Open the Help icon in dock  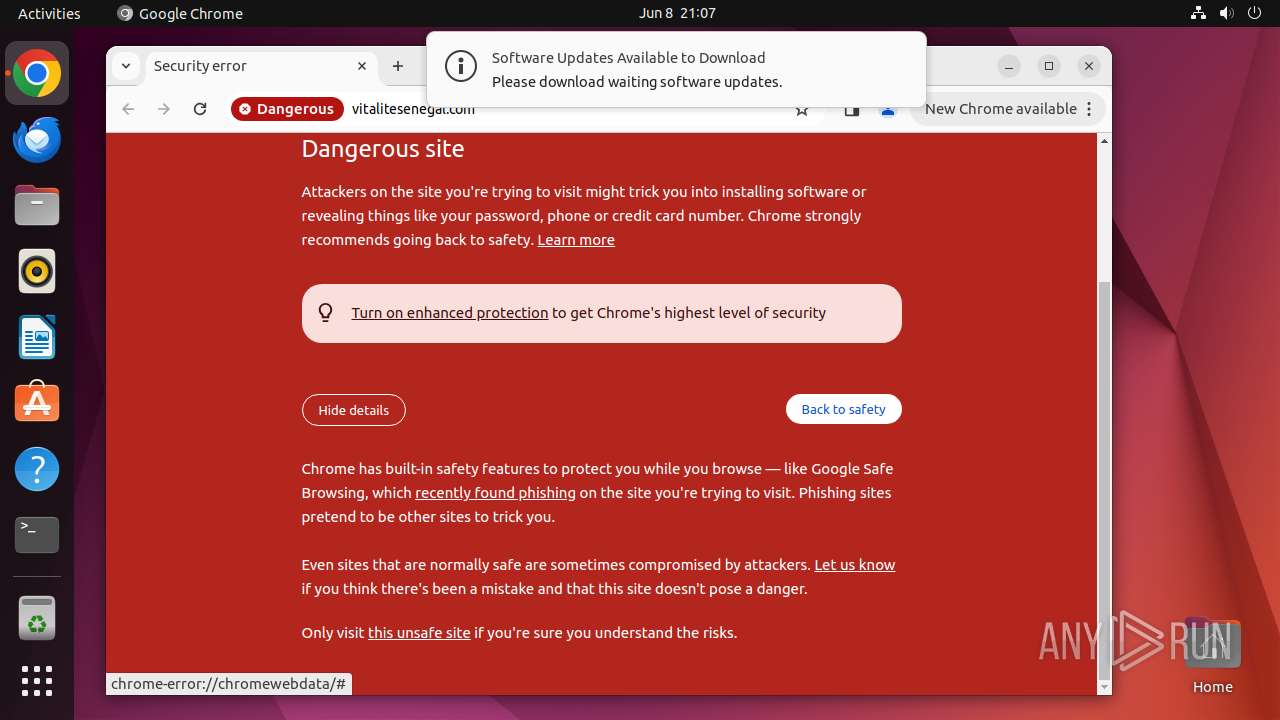[x=37, y=469]
